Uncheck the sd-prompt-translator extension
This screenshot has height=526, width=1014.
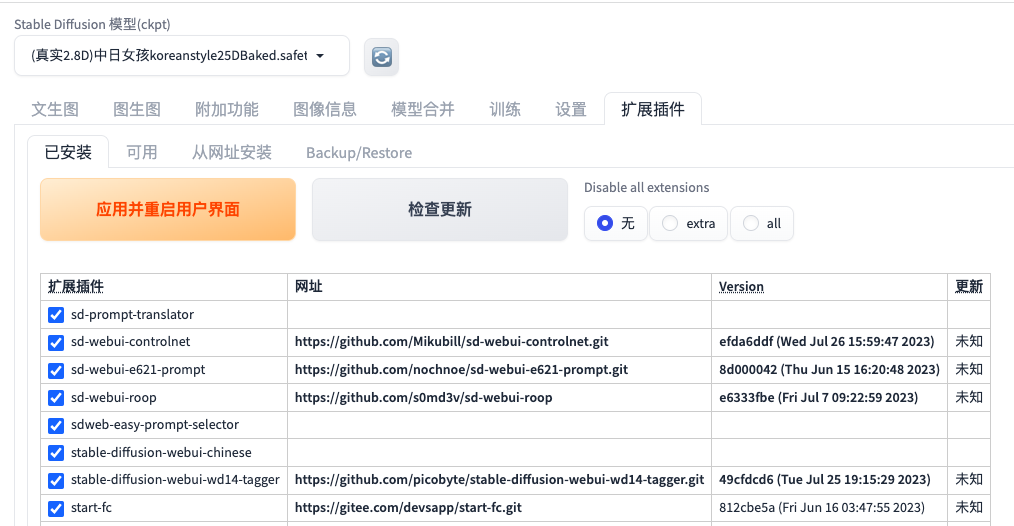[56, 315]
